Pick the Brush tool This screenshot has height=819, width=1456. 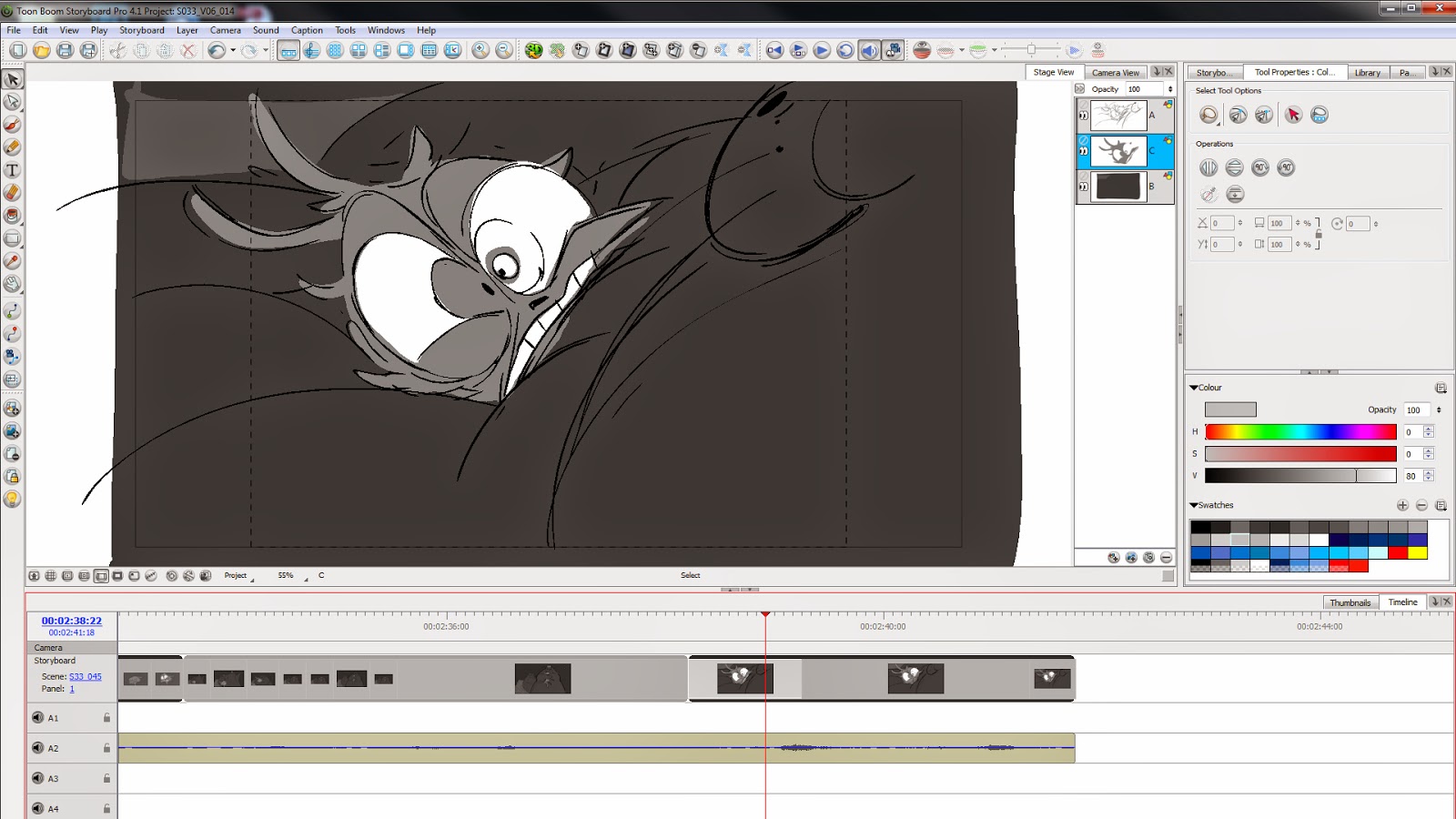(x=13, y=125)
